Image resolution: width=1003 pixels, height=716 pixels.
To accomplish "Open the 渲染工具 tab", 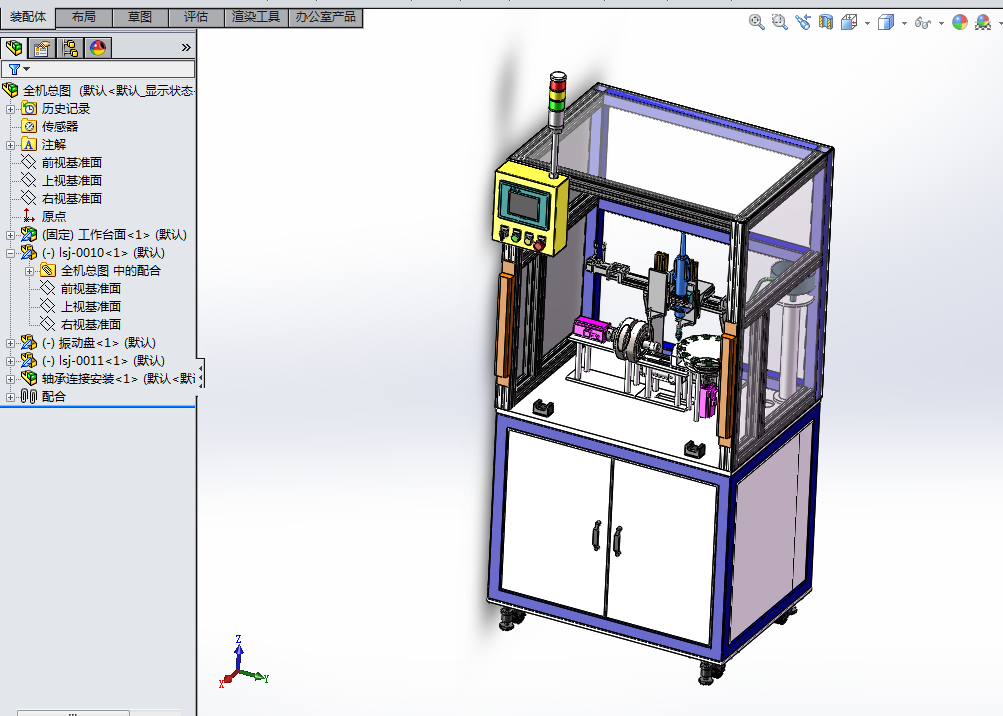I will coord(257,17).
